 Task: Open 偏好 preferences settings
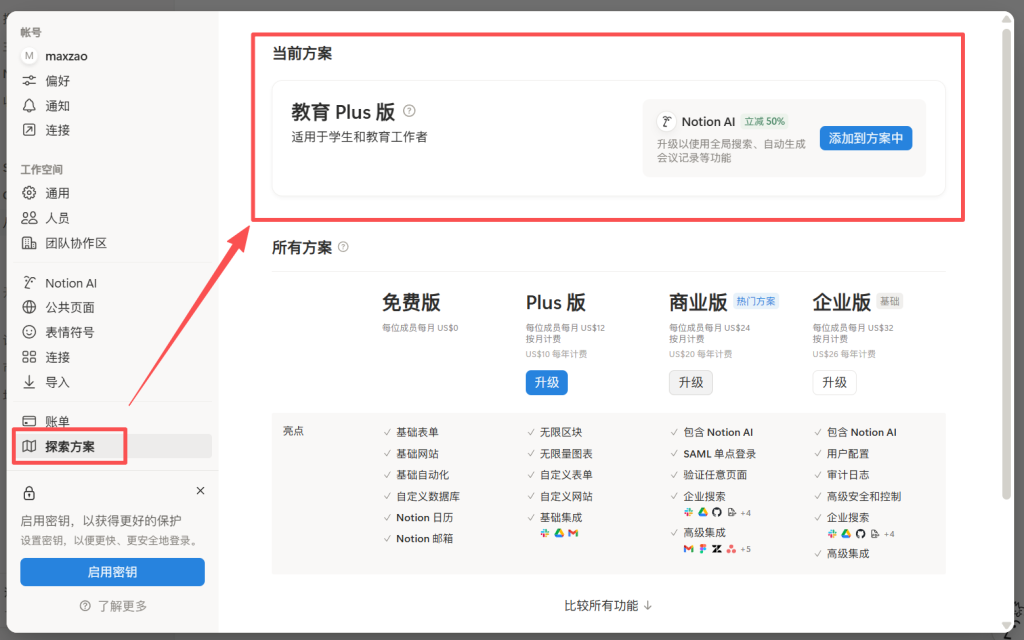tap(57, 81)
